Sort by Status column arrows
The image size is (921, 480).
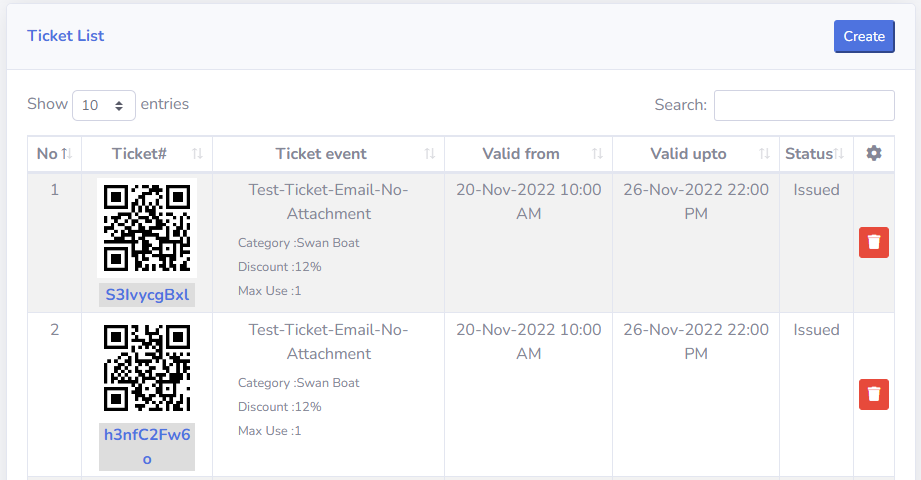tap(839, 154)
